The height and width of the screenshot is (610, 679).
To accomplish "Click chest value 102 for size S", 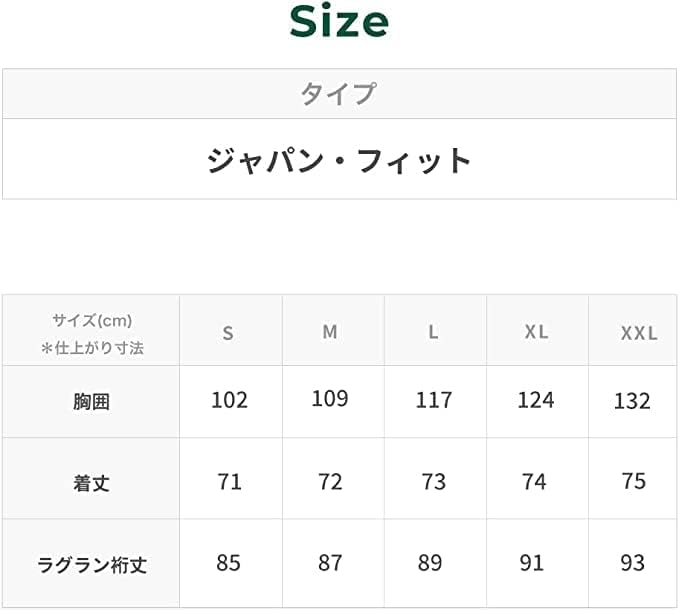I will (229, 400).
